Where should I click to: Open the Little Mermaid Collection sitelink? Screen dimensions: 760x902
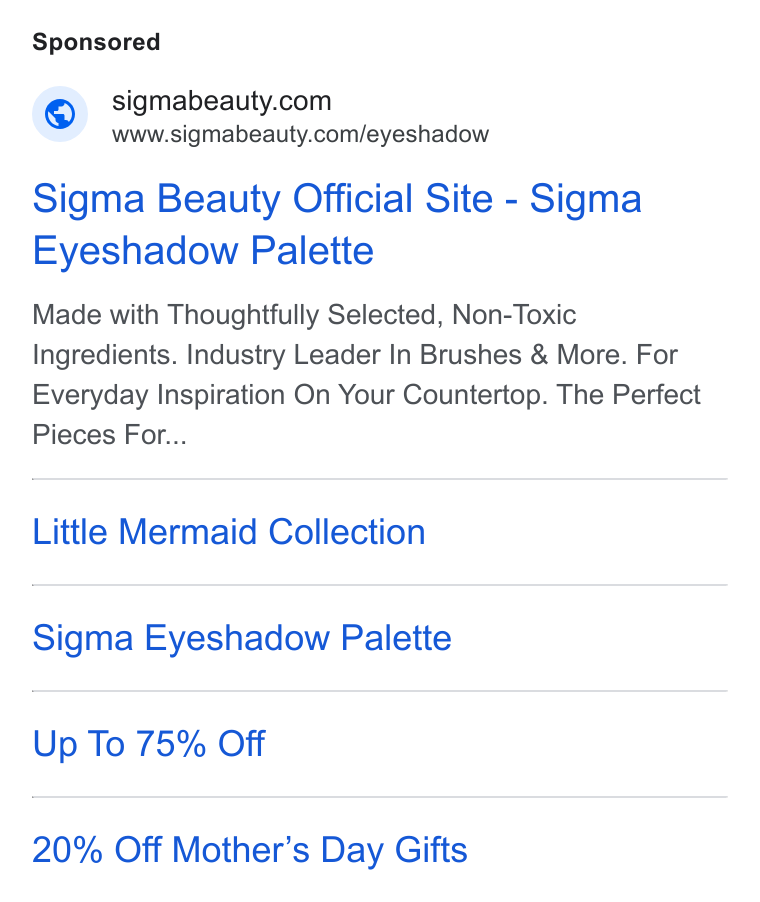point(229,532)
